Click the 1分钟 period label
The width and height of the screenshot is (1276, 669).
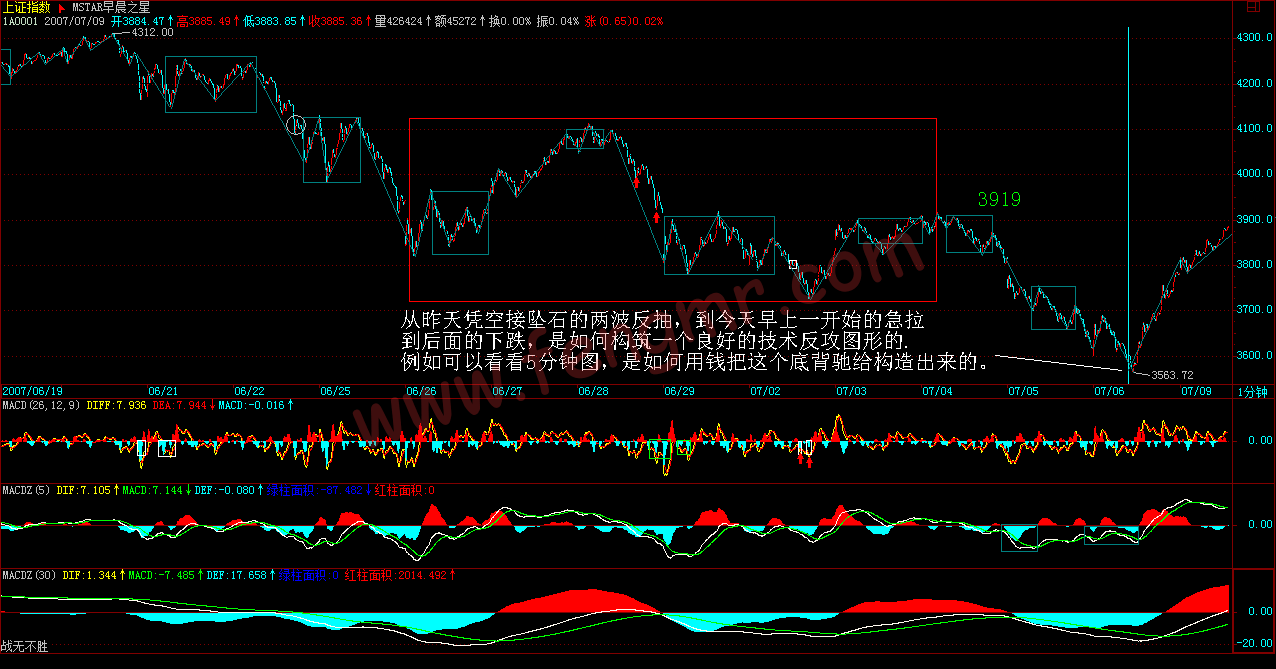tap(1254, 391)
